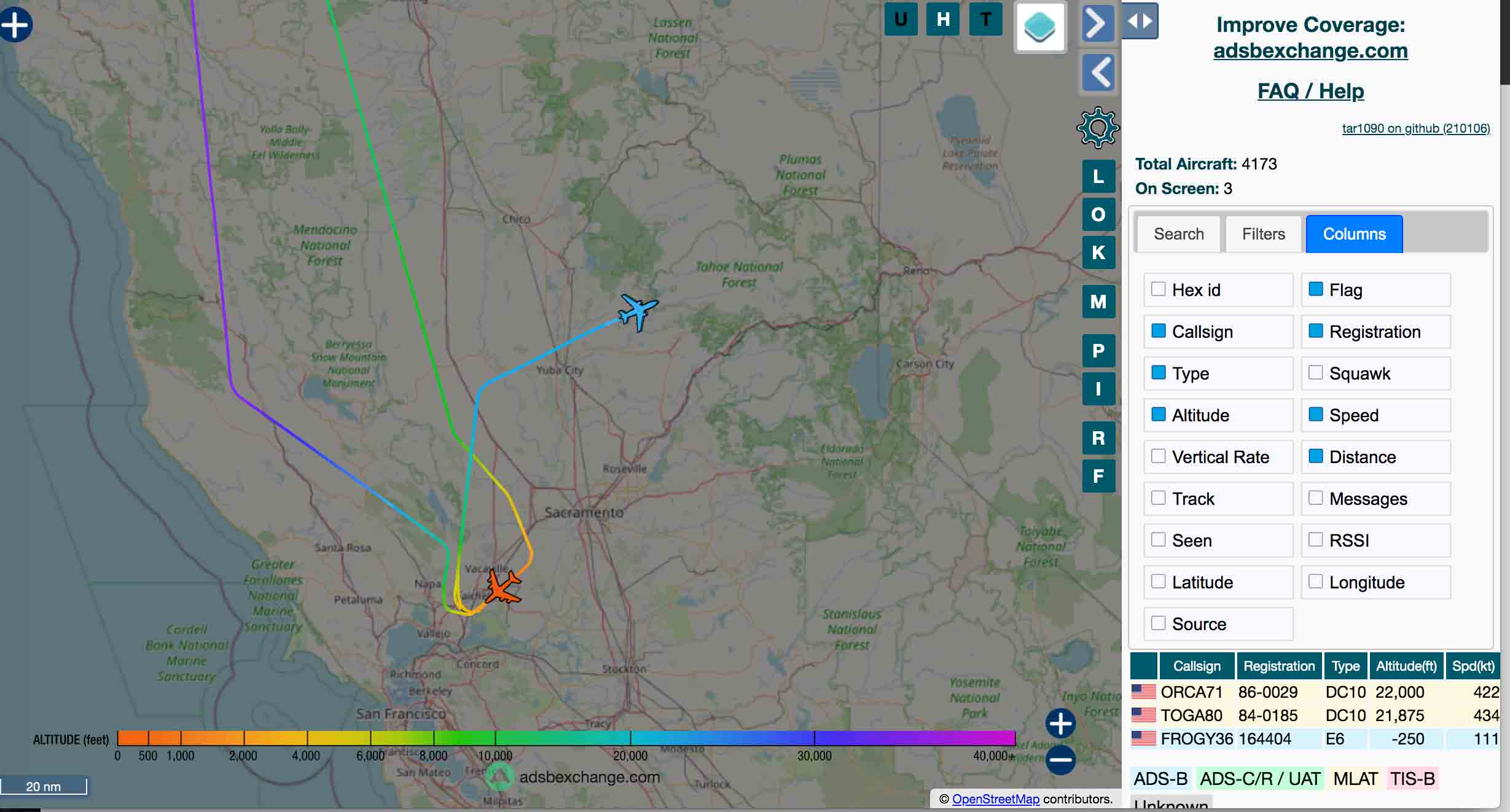1510x812 pixels.
Task: Click the U map toggle button
Action: tap(901, 19)
